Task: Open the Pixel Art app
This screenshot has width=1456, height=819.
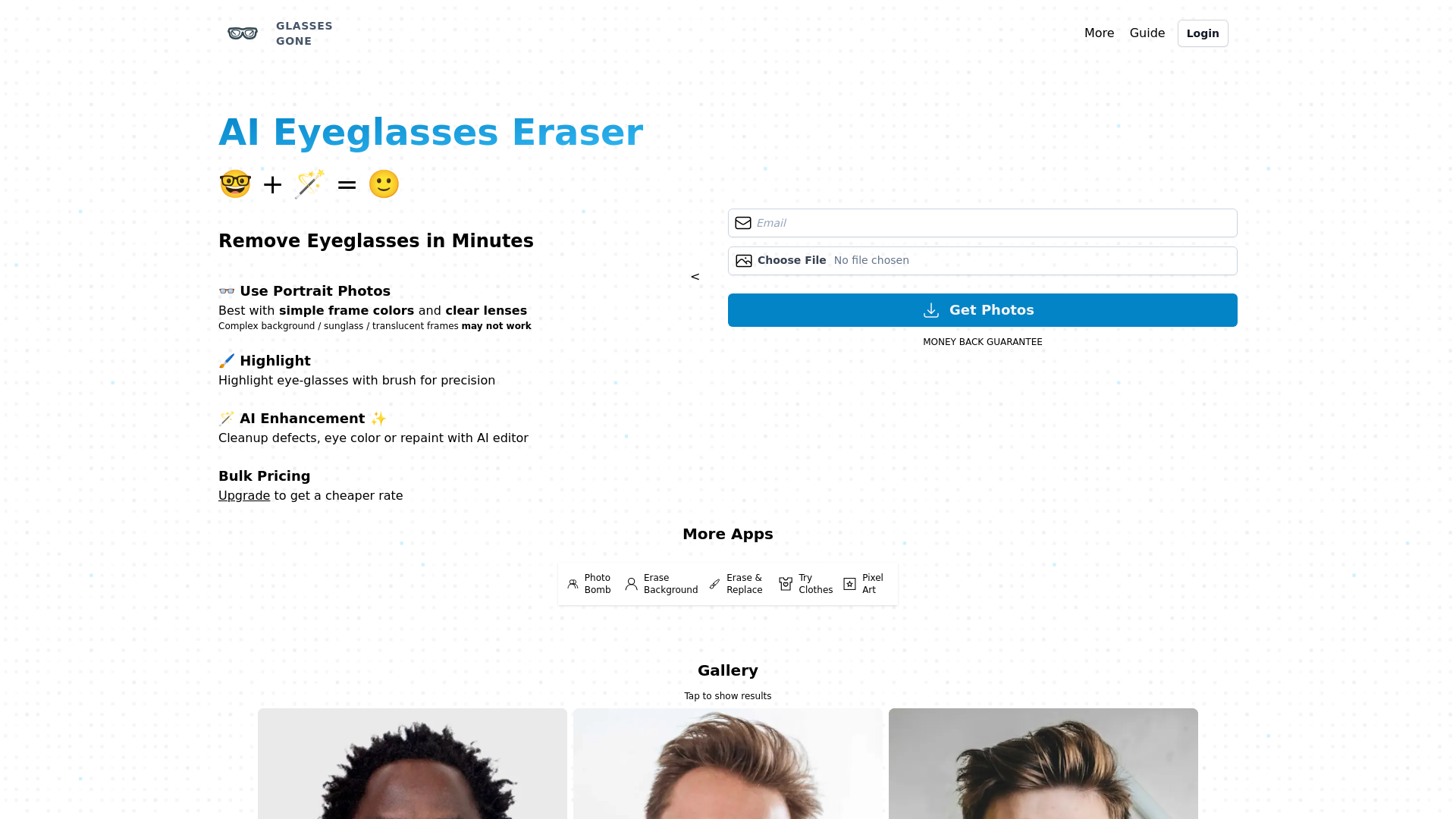Action: [864, 584]
